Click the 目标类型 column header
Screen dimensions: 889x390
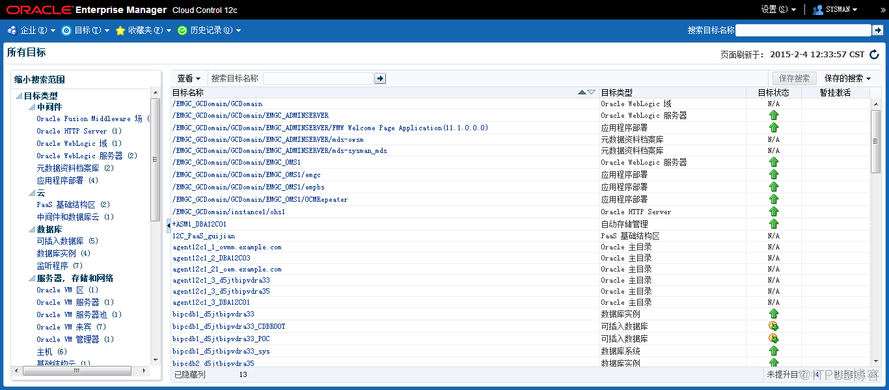(616, 92)
